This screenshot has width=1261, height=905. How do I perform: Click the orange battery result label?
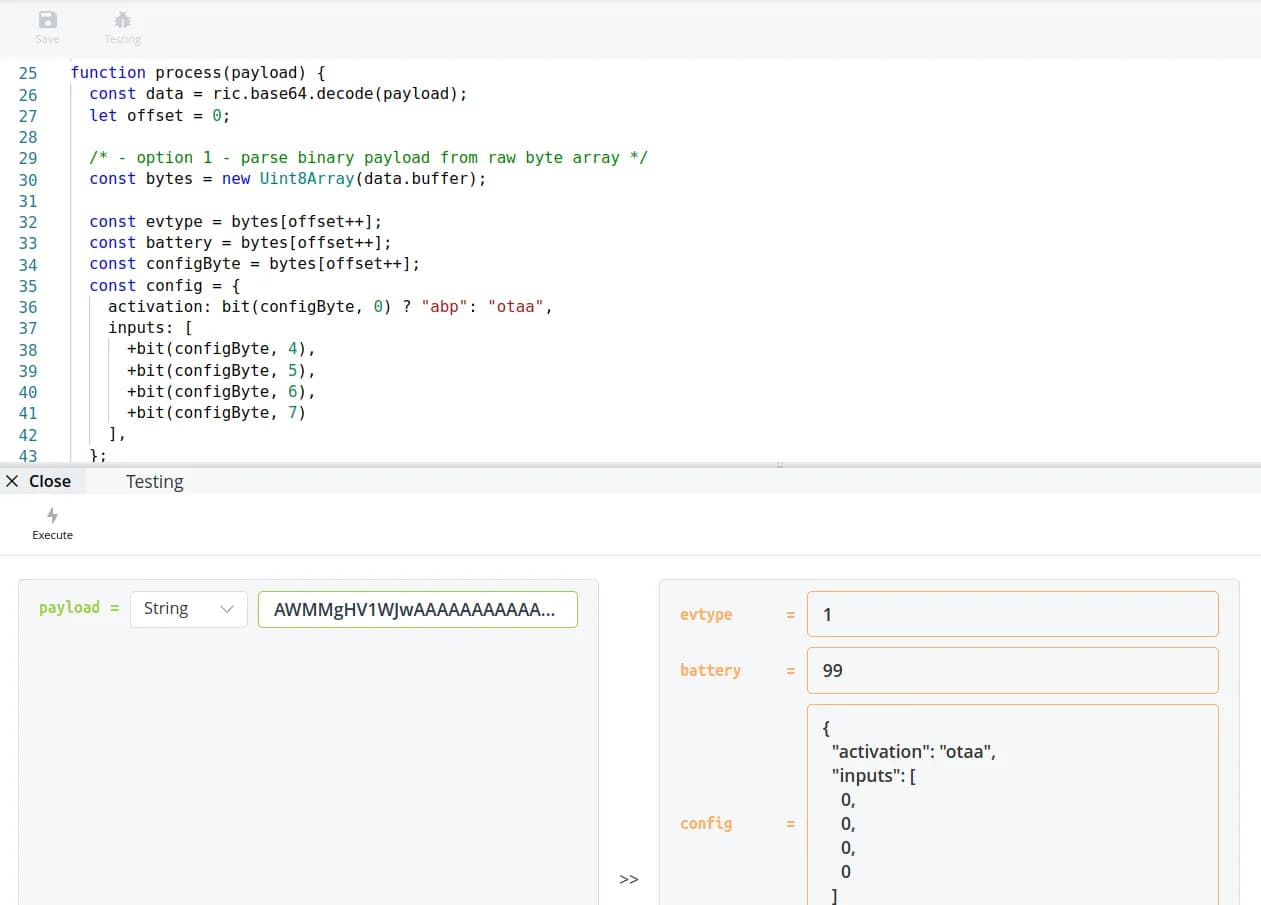710,671
